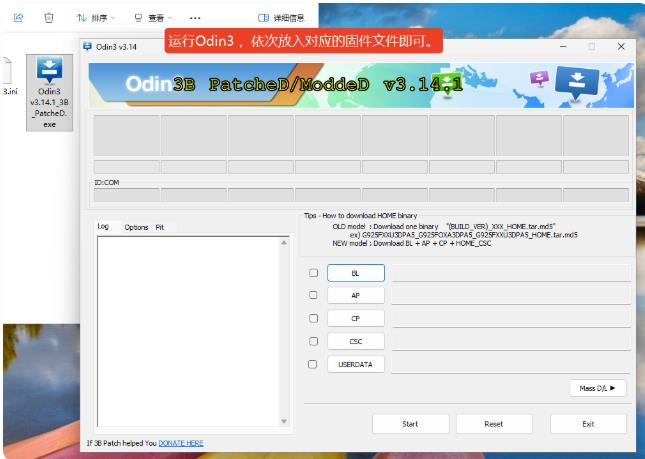Click the Start button
Viewport: 645px width, 459px height.
coord(410,424)
